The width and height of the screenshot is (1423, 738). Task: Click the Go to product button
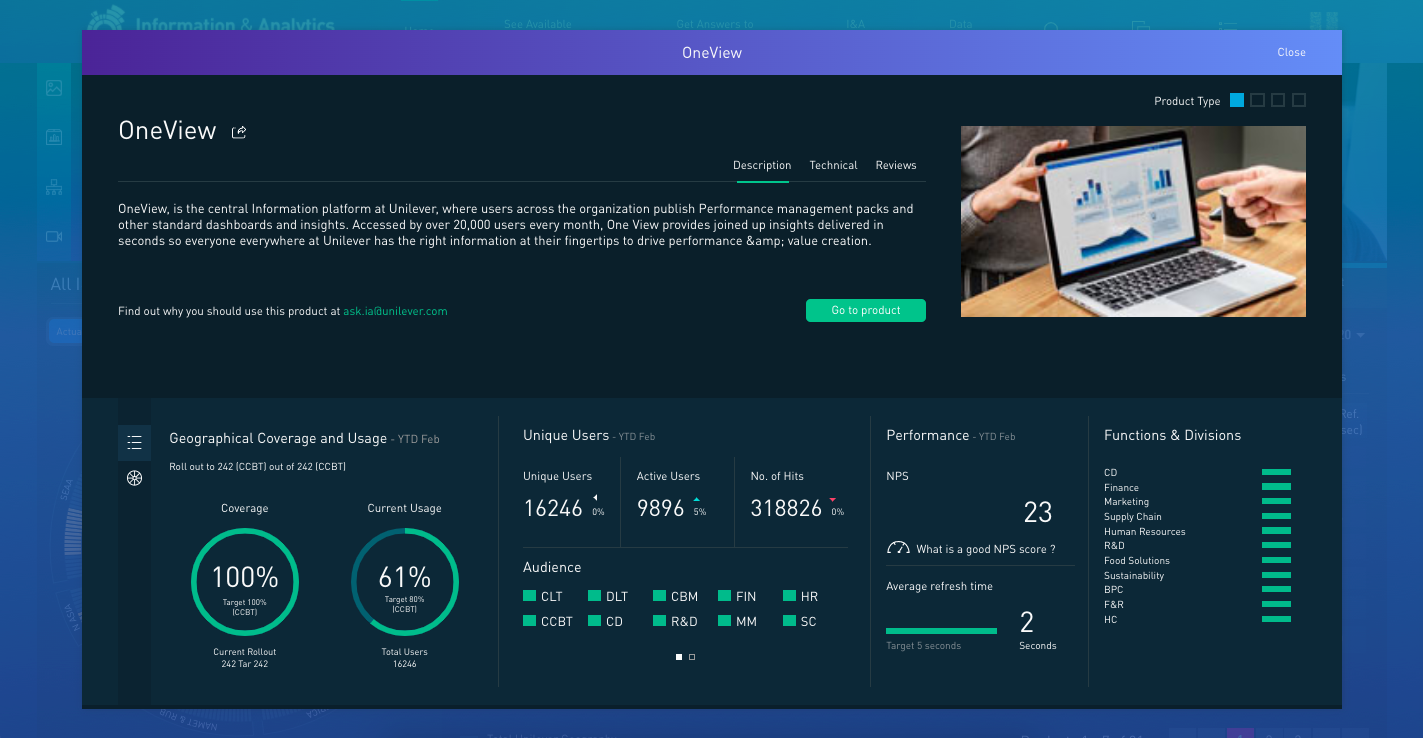coord(866,310)
